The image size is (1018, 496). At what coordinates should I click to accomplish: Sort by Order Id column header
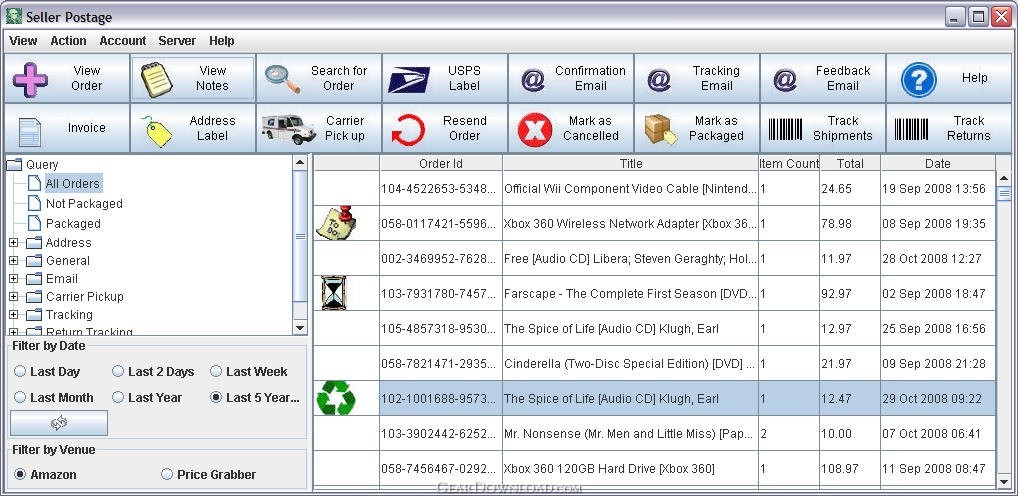coord(441,164)
